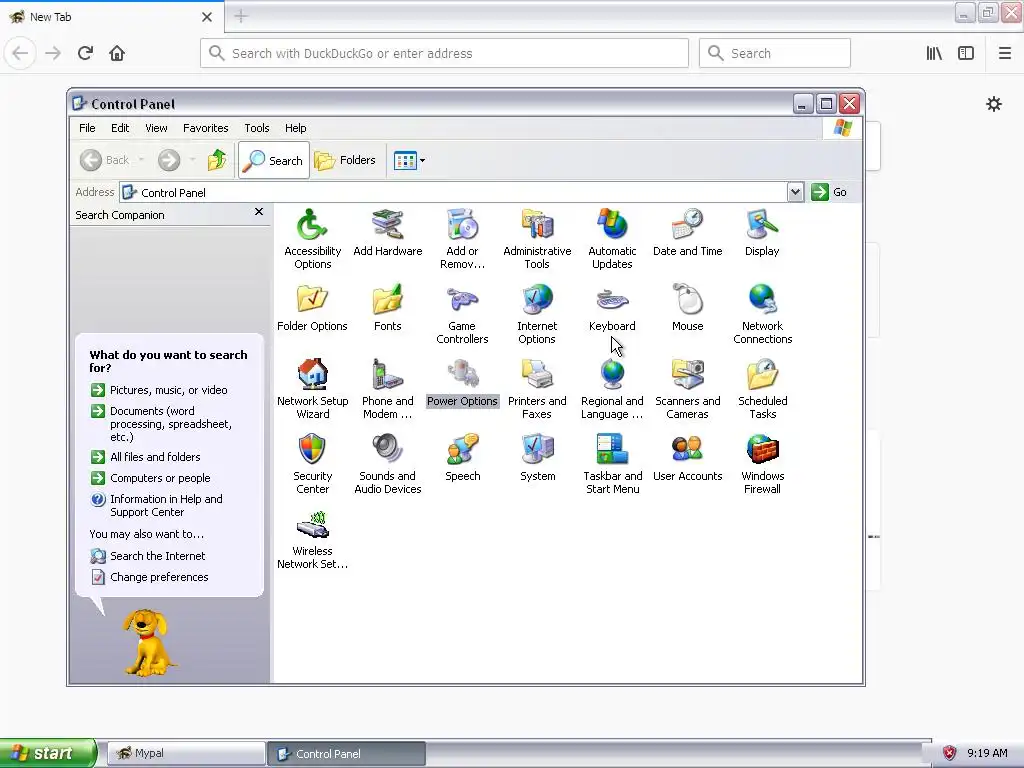The height and width of the screenshot is (768, 1024).
Task: Click the Control Panel address field
Action: [x=454, y=192]
